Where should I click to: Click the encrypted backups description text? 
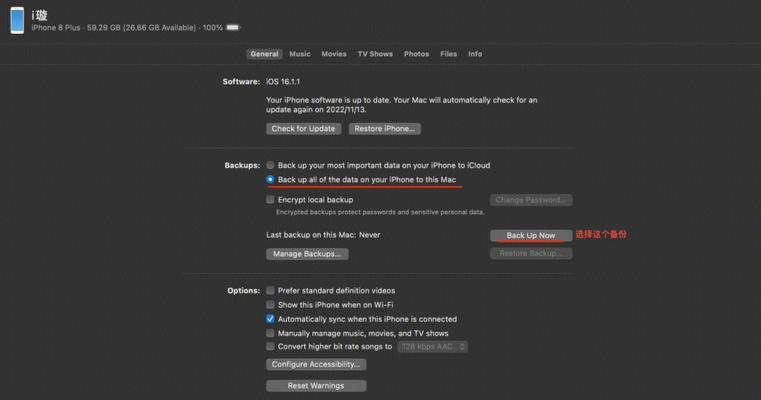coord(380,212)
